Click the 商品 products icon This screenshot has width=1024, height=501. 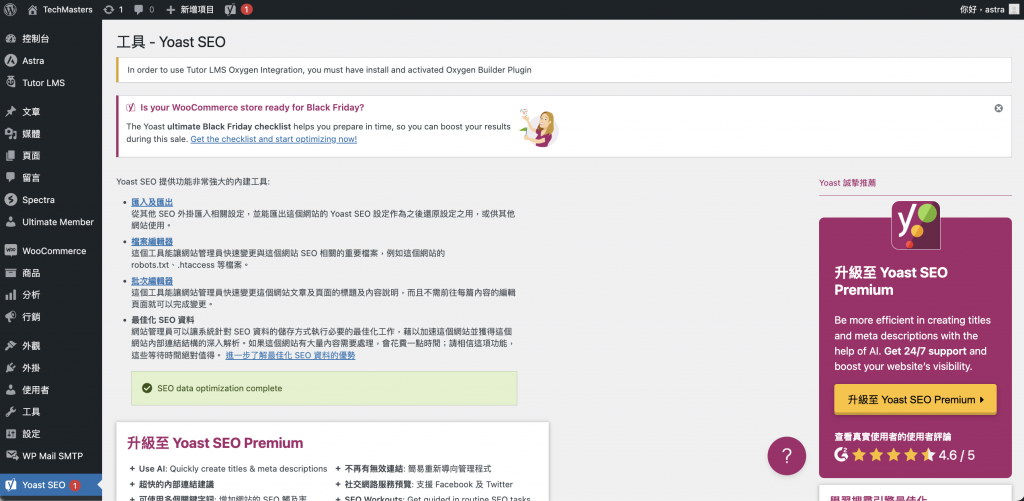click(10, 273)
